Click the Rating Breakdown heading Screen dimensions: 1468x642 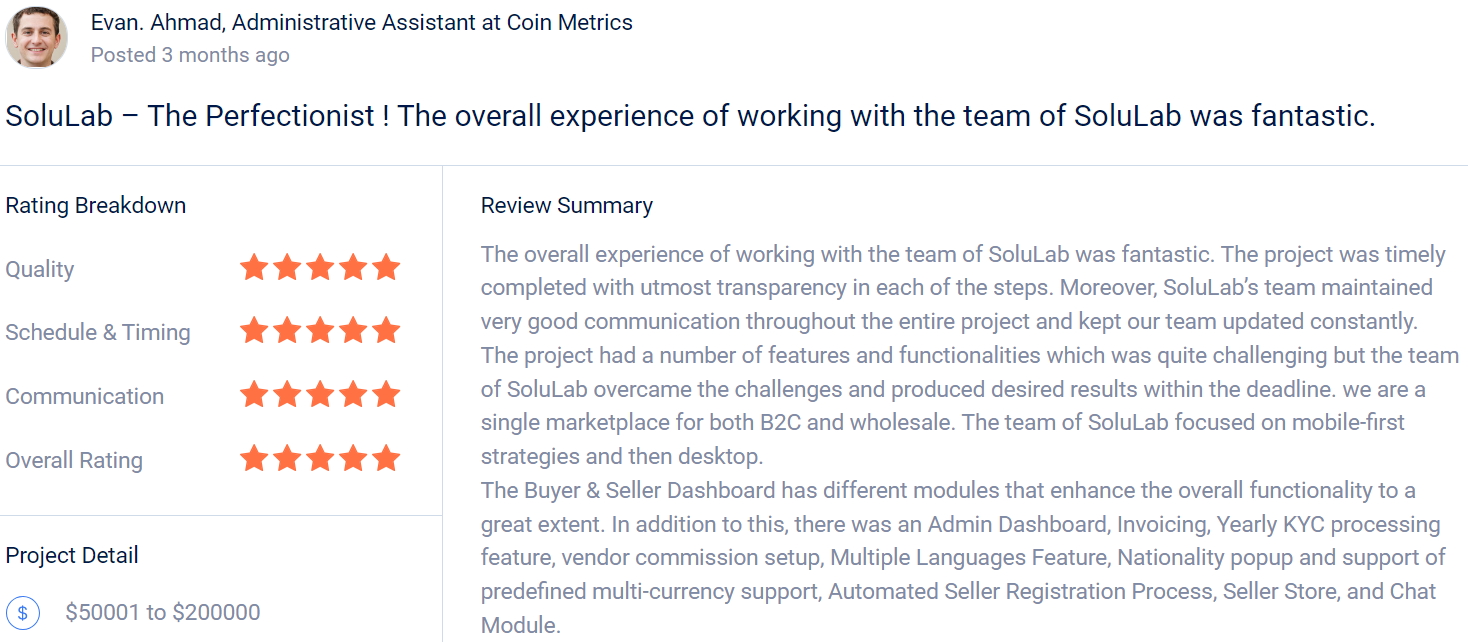pyautogui.click(x=96, y=206)
